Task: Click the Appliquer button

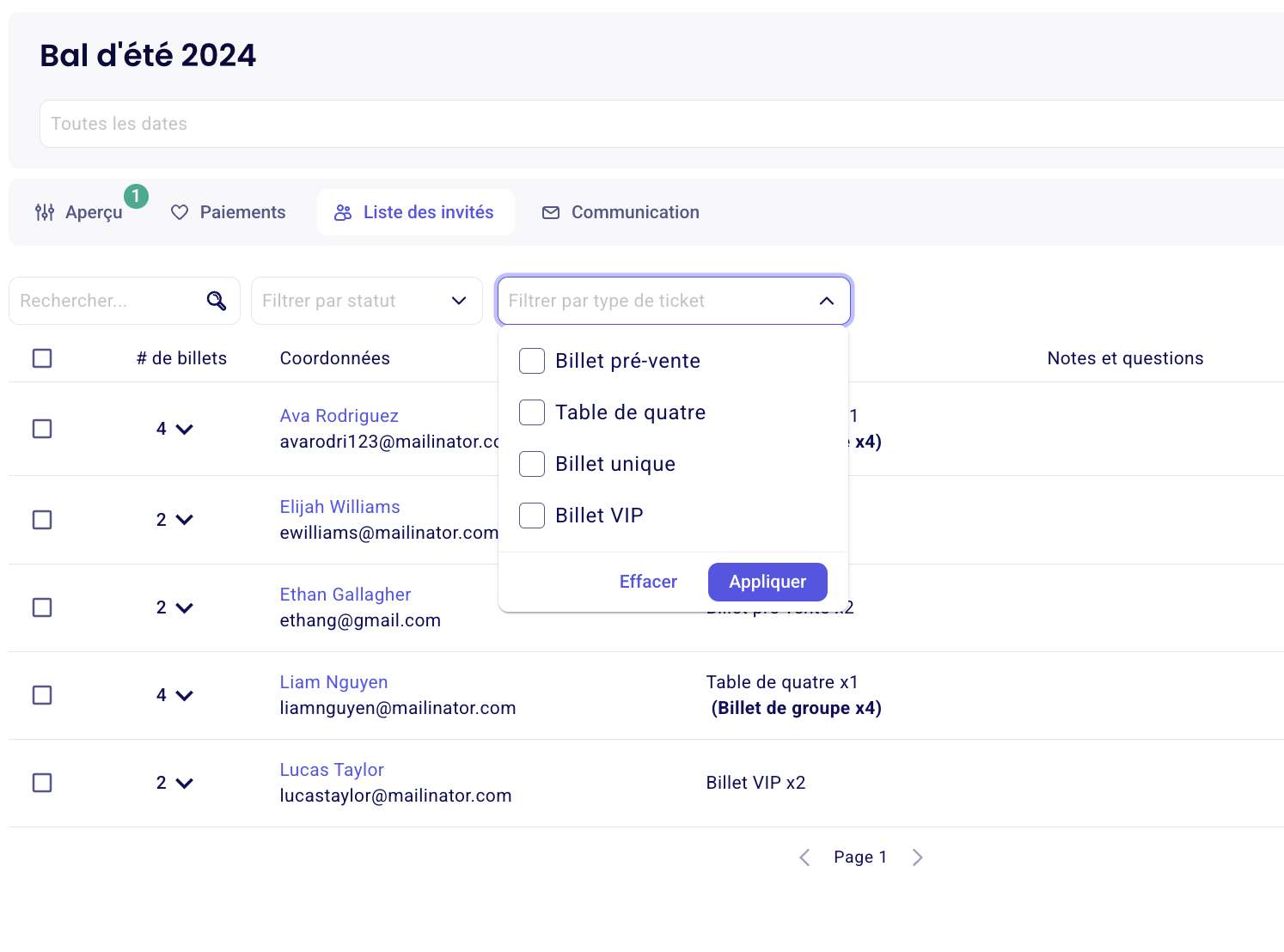Action: (767, 582)
